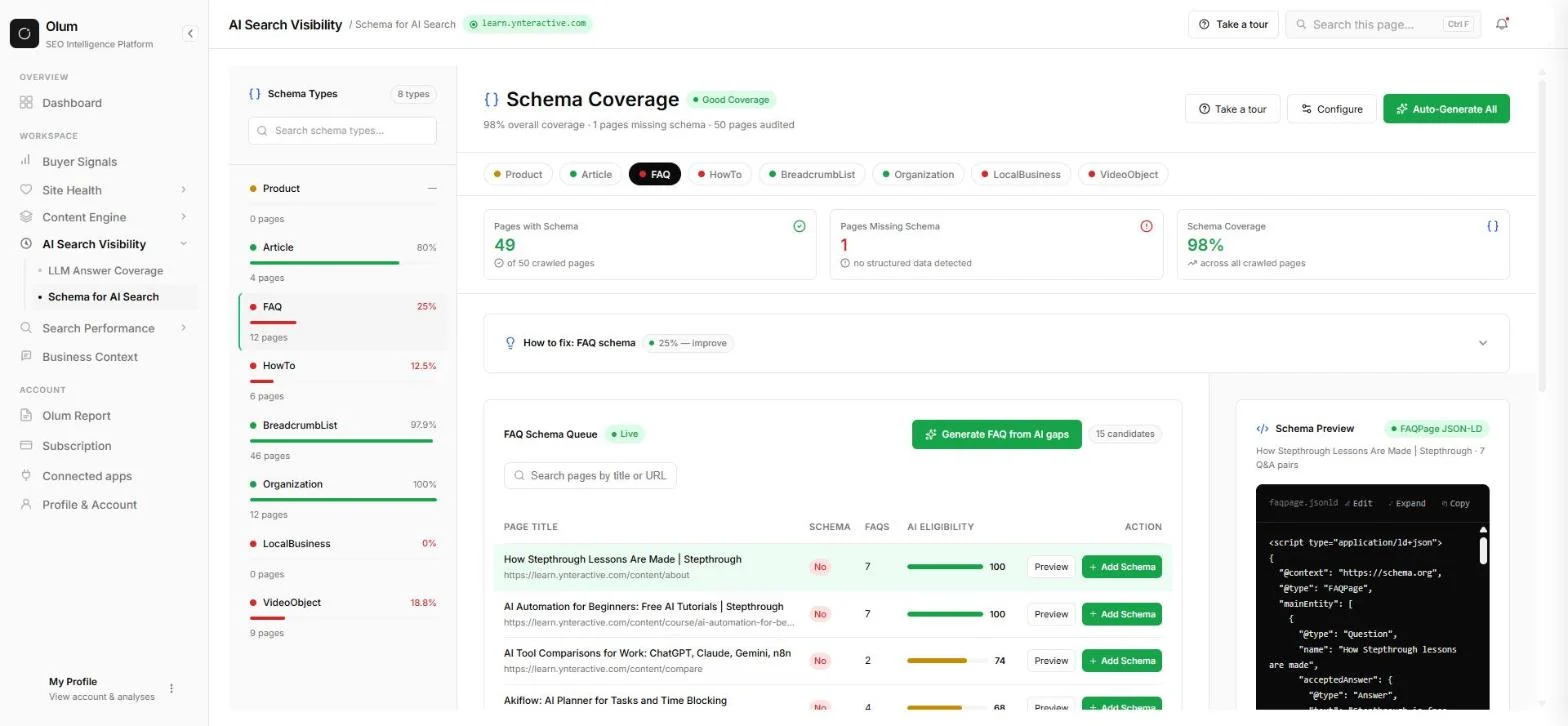Copy the faqpage.jsonld code

(1455, 503)
